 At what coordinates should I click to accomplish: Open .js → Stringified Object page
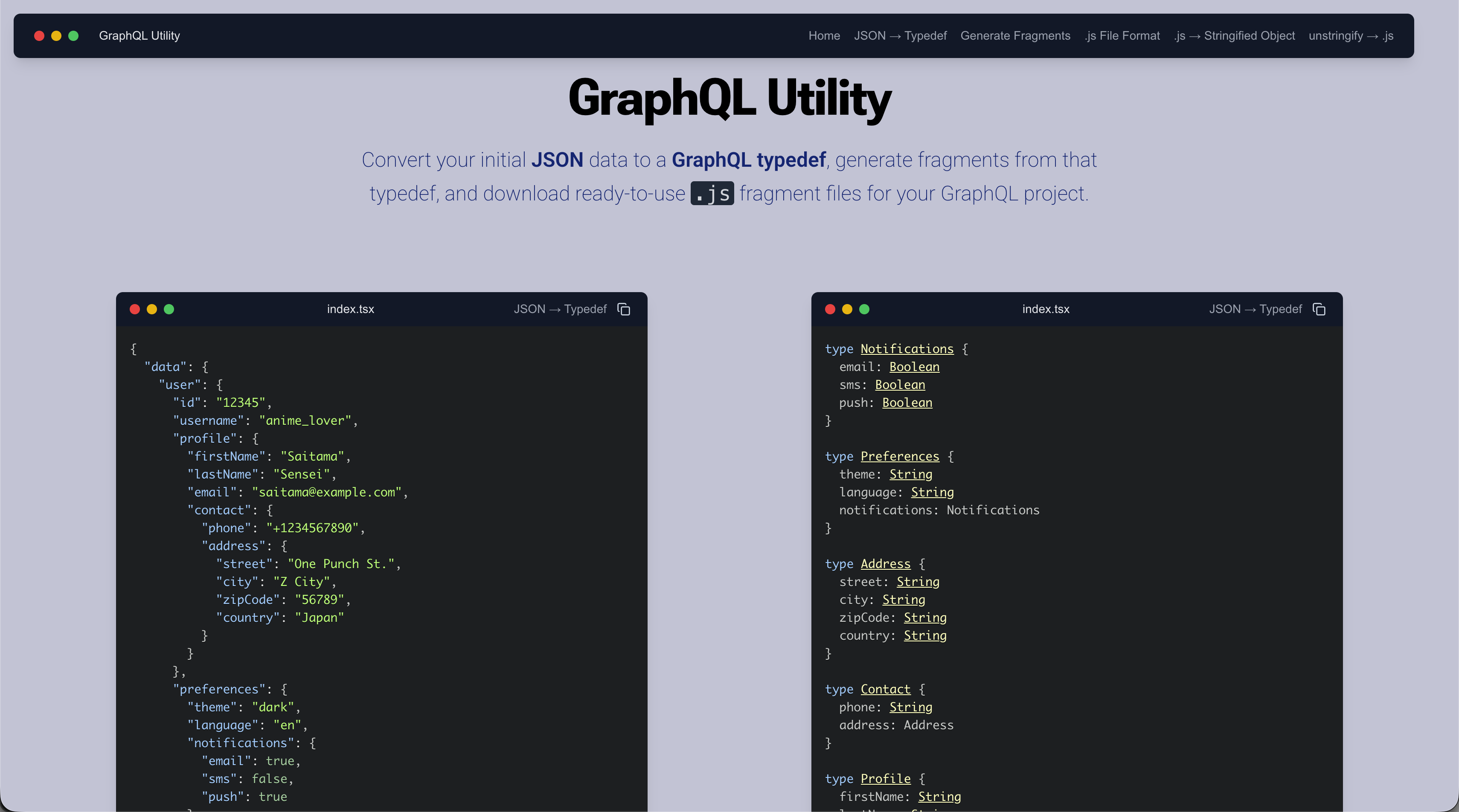click(1234, 36)
